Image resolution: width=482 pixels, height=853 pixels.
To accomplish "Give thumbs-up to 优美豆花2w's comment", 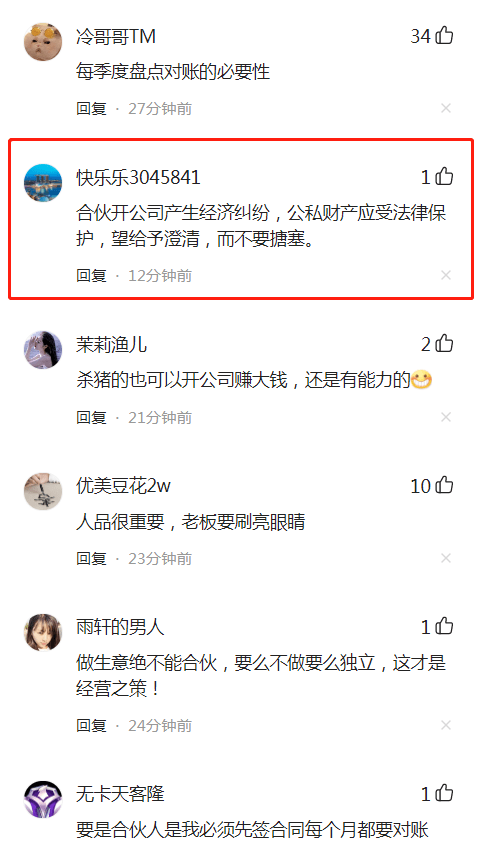I will point(444,485).
